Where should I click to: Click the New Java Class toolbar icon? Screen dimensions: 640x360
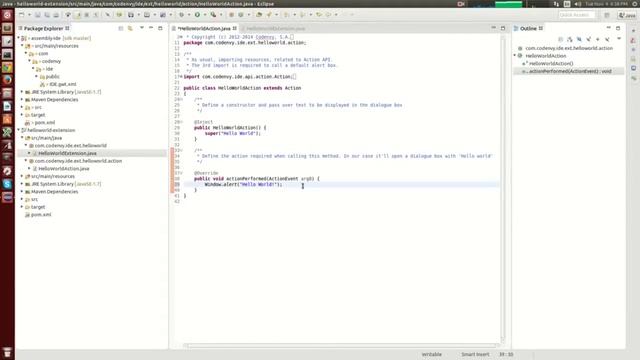click(241, 15)
